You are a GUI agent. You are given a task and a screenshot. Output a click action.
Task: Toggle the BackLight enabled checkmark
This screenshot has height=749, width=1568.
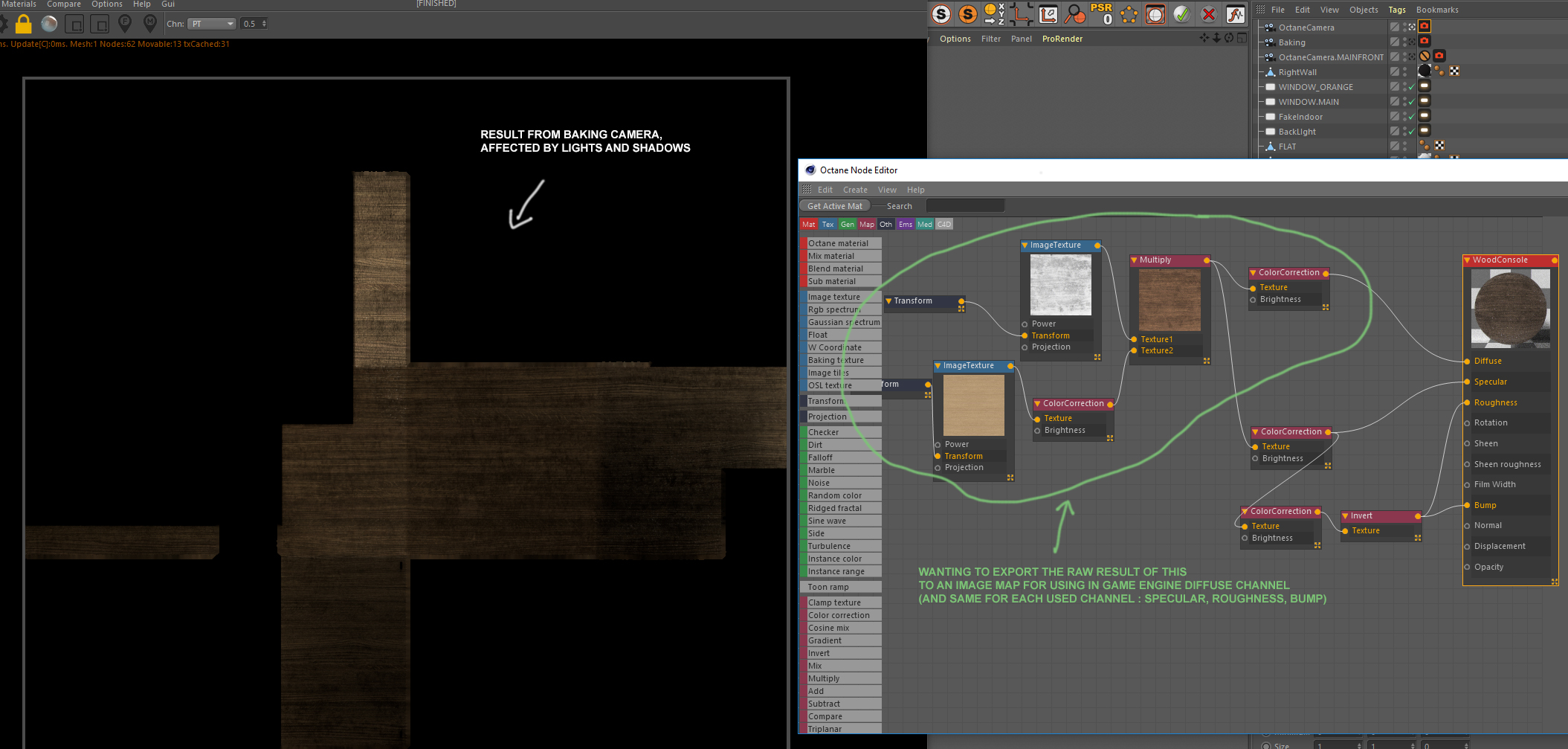pos(1411,132)
